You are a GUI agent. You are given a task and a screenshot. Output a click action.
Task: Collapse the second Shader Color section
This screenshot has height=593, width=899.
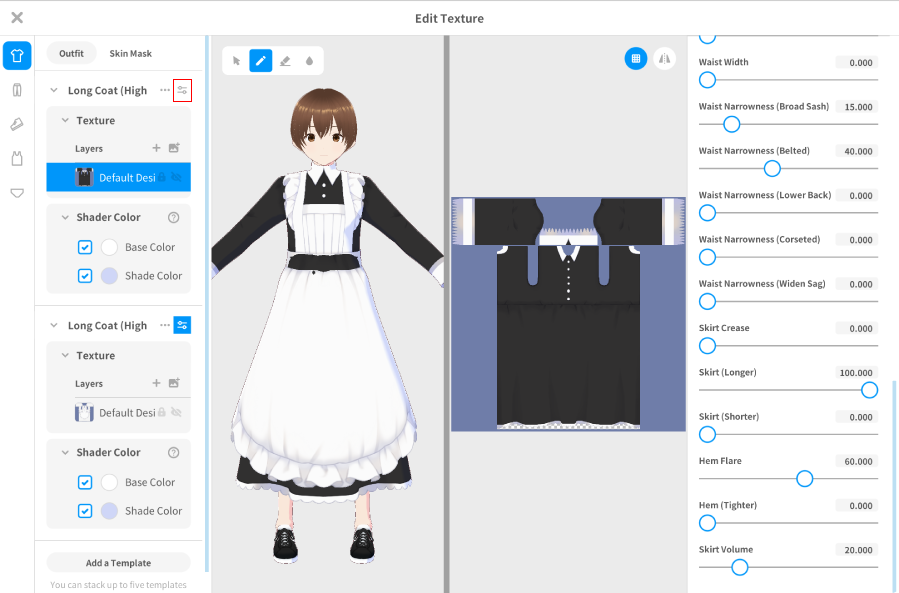[x=65, y=453]
